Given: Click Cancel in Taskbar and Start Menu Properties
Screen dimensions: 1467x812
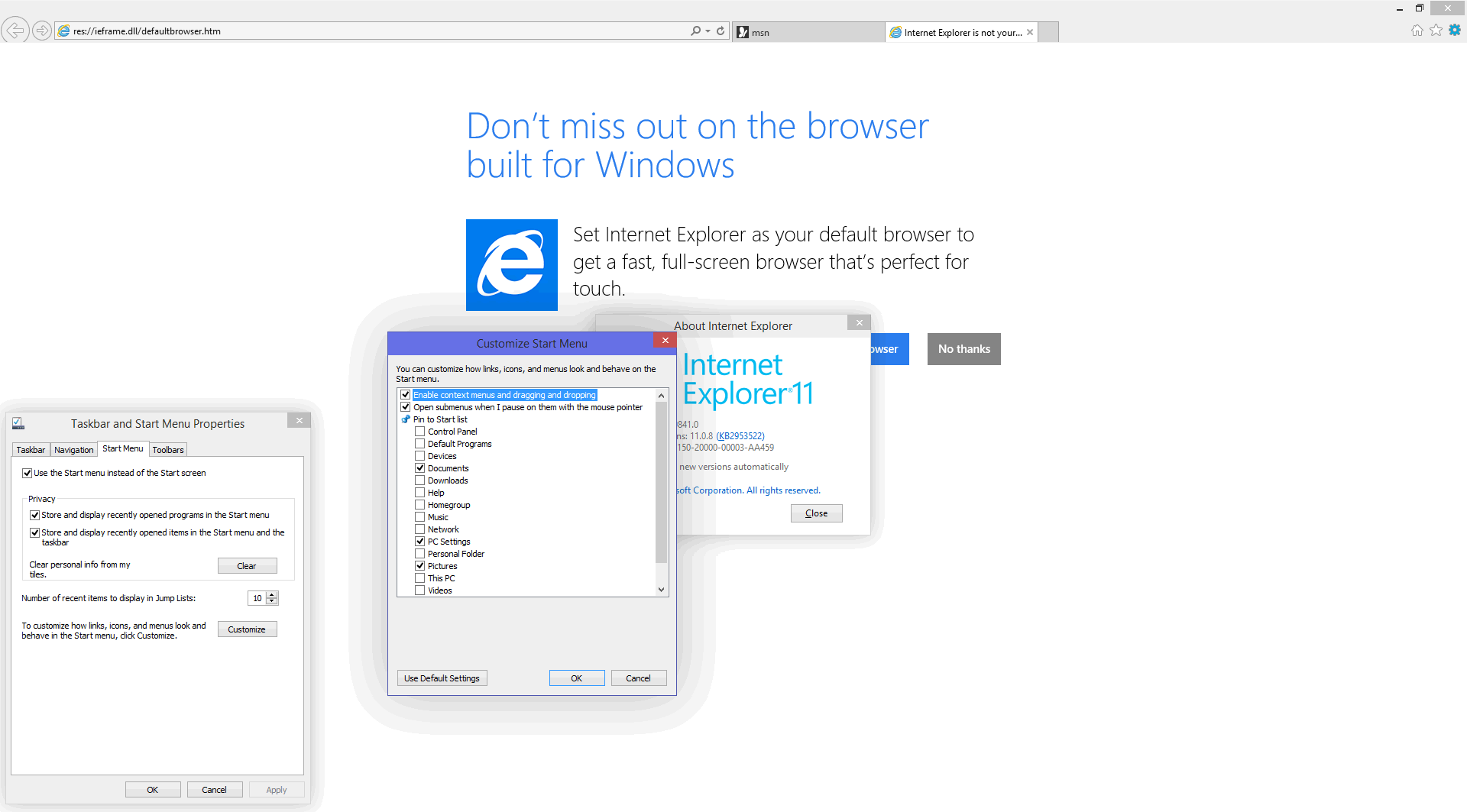Looking at the screenshot, I should [x=215, y=790].
